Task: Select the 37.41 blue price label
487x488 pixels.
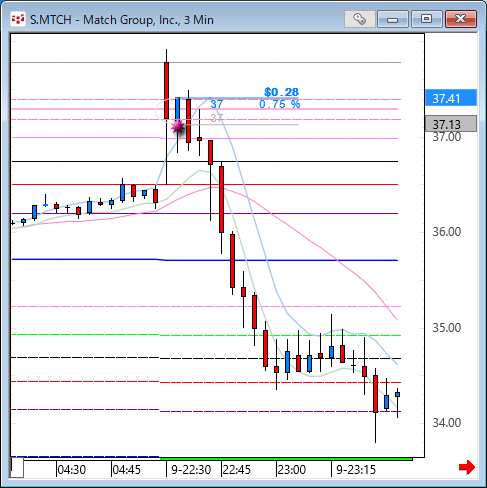Action: click(x=451, y=98)
